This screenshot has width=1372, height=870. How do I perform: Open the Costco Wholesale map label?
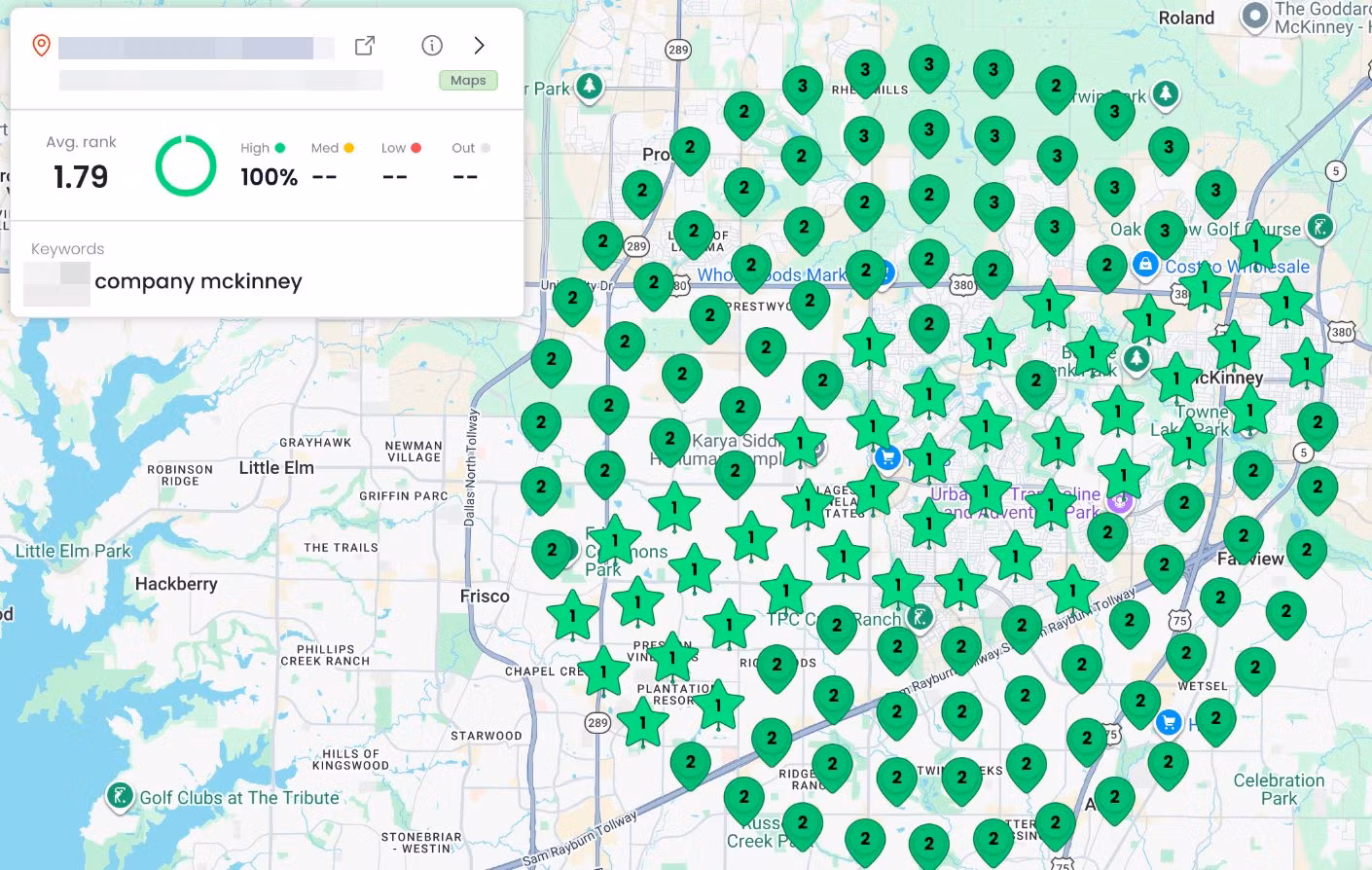pos(1237,267)
